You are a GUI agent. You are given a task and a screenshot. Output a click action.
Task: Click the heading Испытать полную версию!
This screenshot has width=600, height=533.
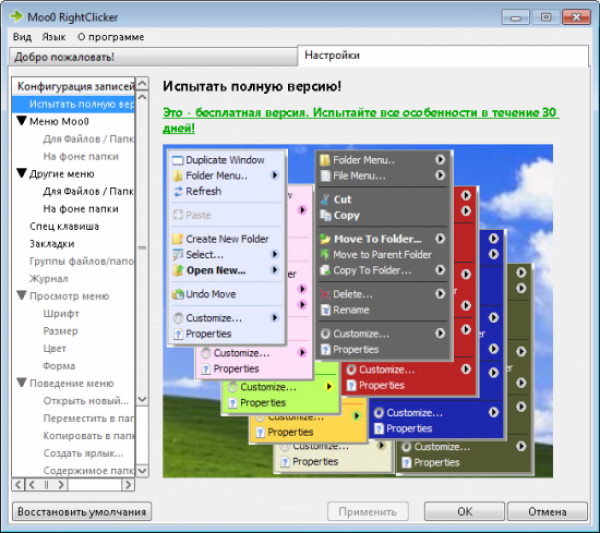click(x=252, y=86)
